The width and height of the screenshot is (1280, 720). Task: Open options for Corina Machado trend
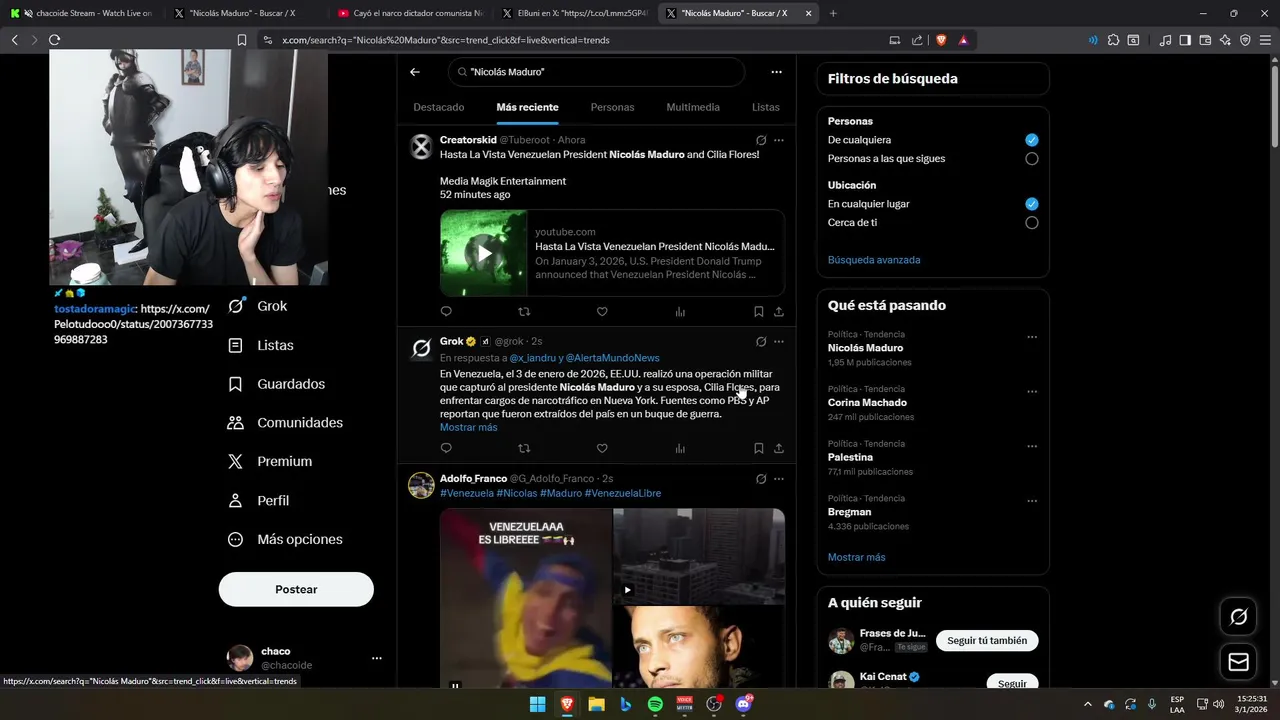pos(1032,392)
